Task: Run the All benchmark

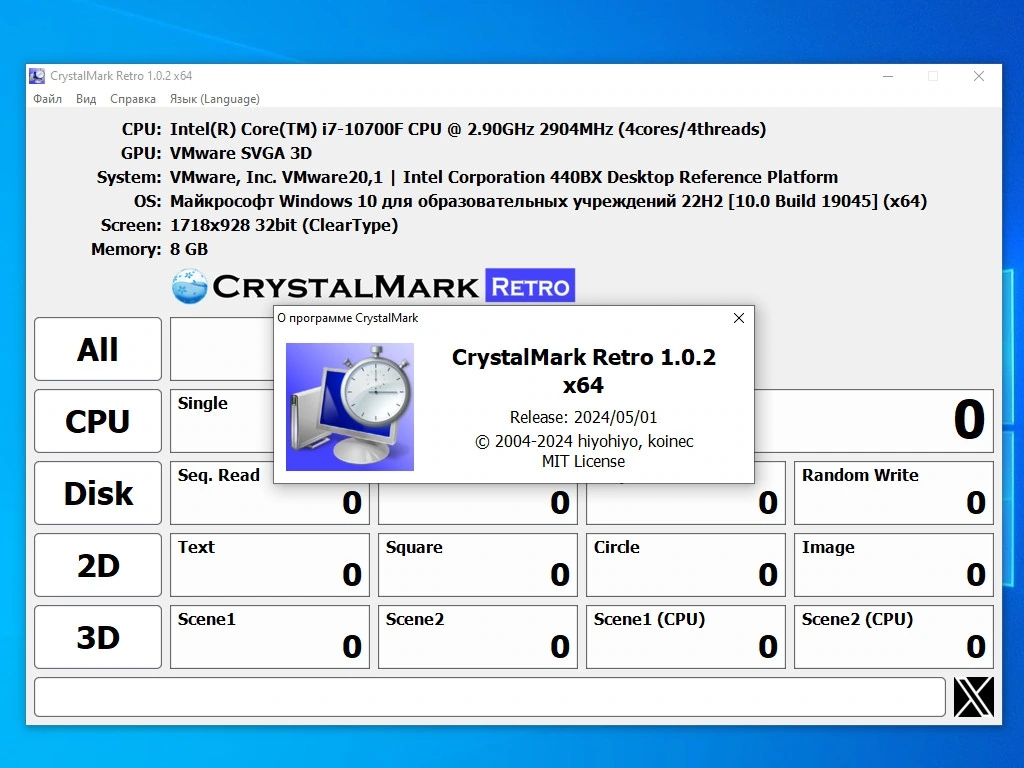Action: pyautogui.click(x=98, y=349)
